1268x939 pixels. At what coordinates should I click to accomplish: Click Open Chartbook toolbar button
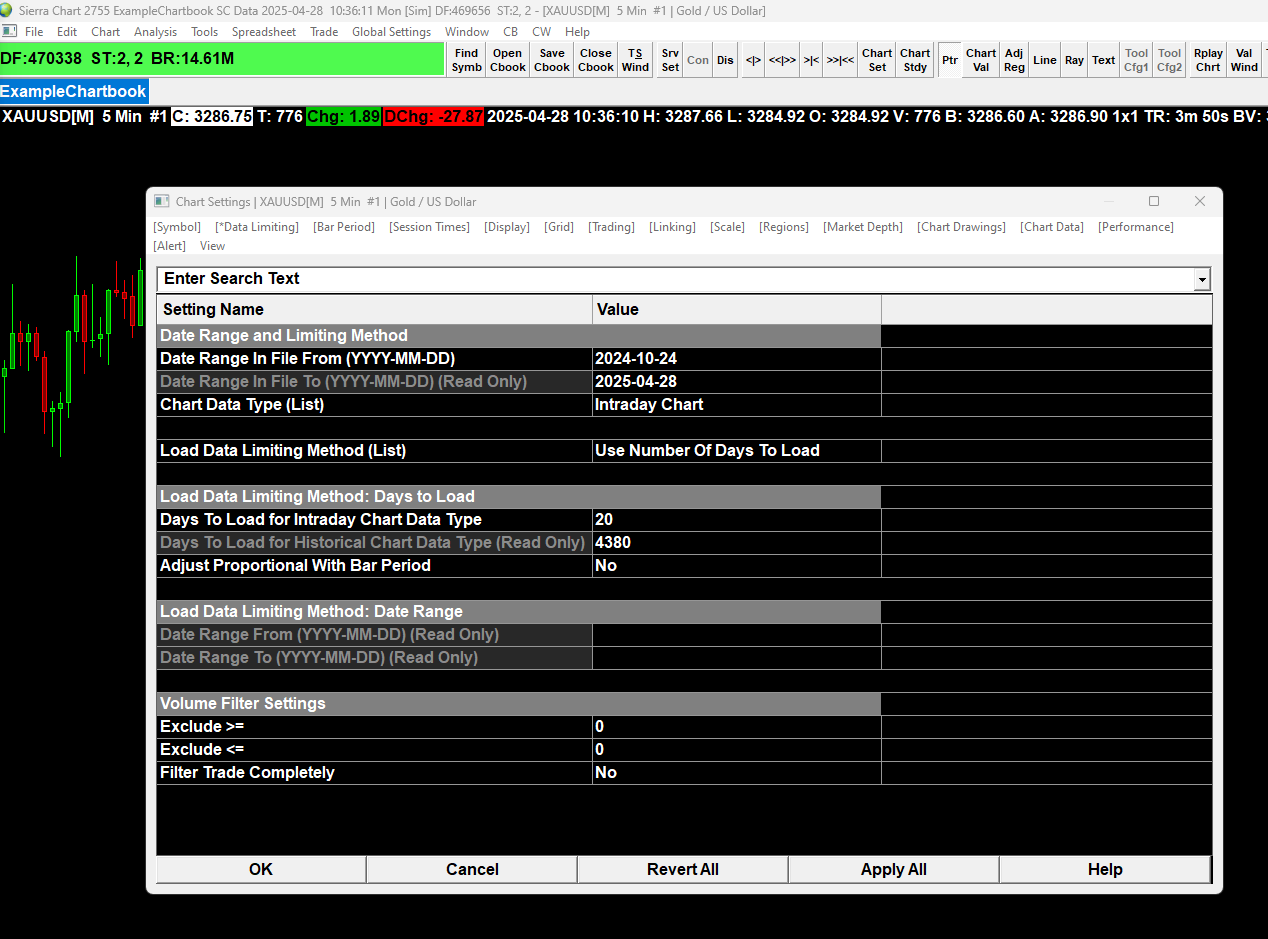[508, 60]
